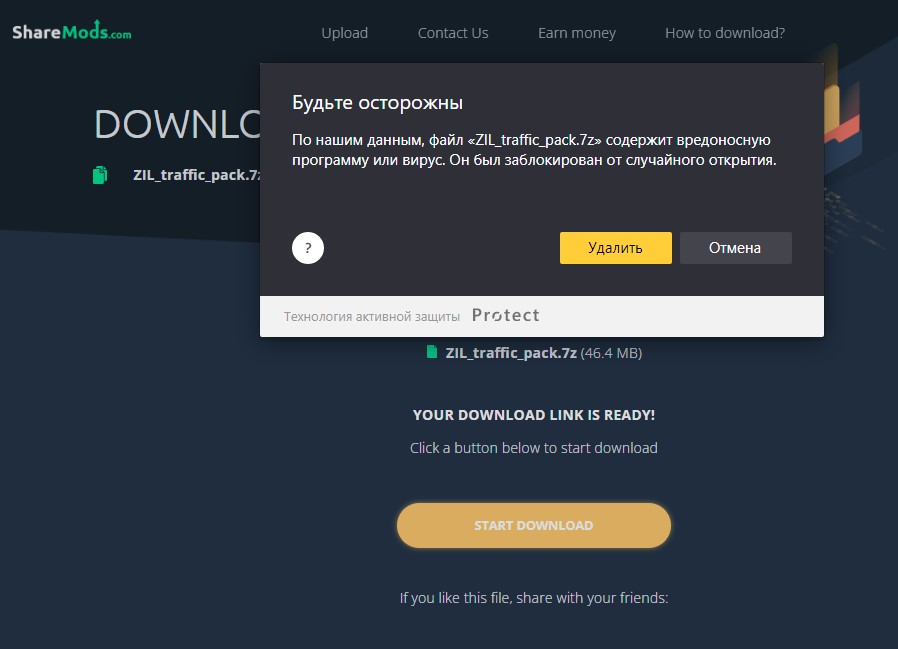Click the START DOWNLOAD button
Viewport: 898px width, 649px height.
[x=534, y=525]
